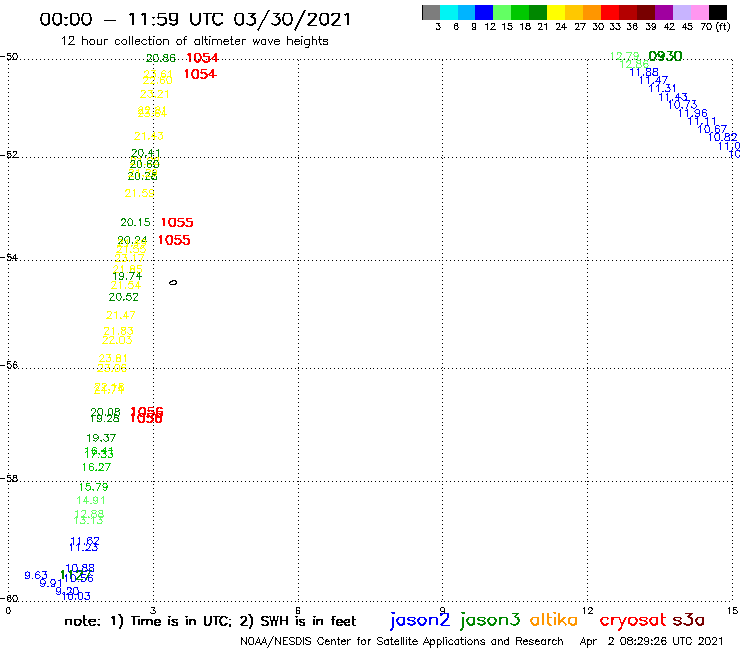Screen dimensions: 740x650
Task: Select the latitude axis label '-54'
Action: tap(9, 257)
